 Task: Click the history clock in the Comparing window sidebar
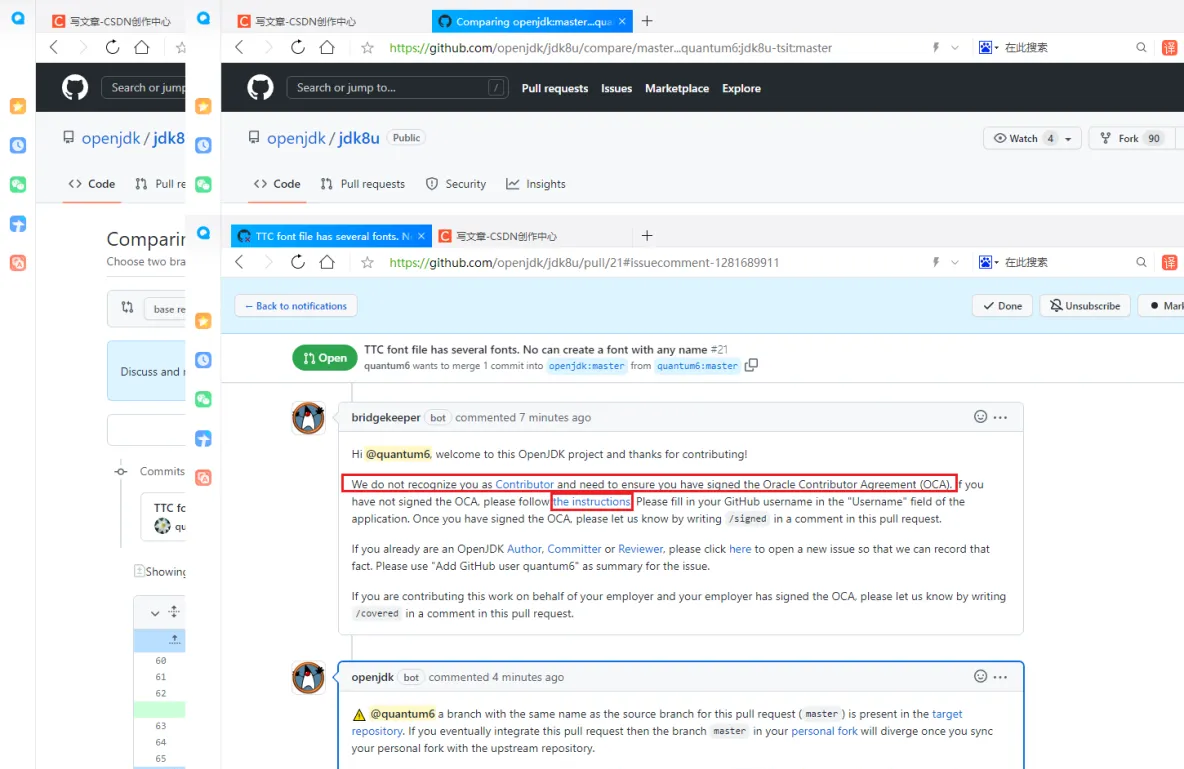[203, 145]
